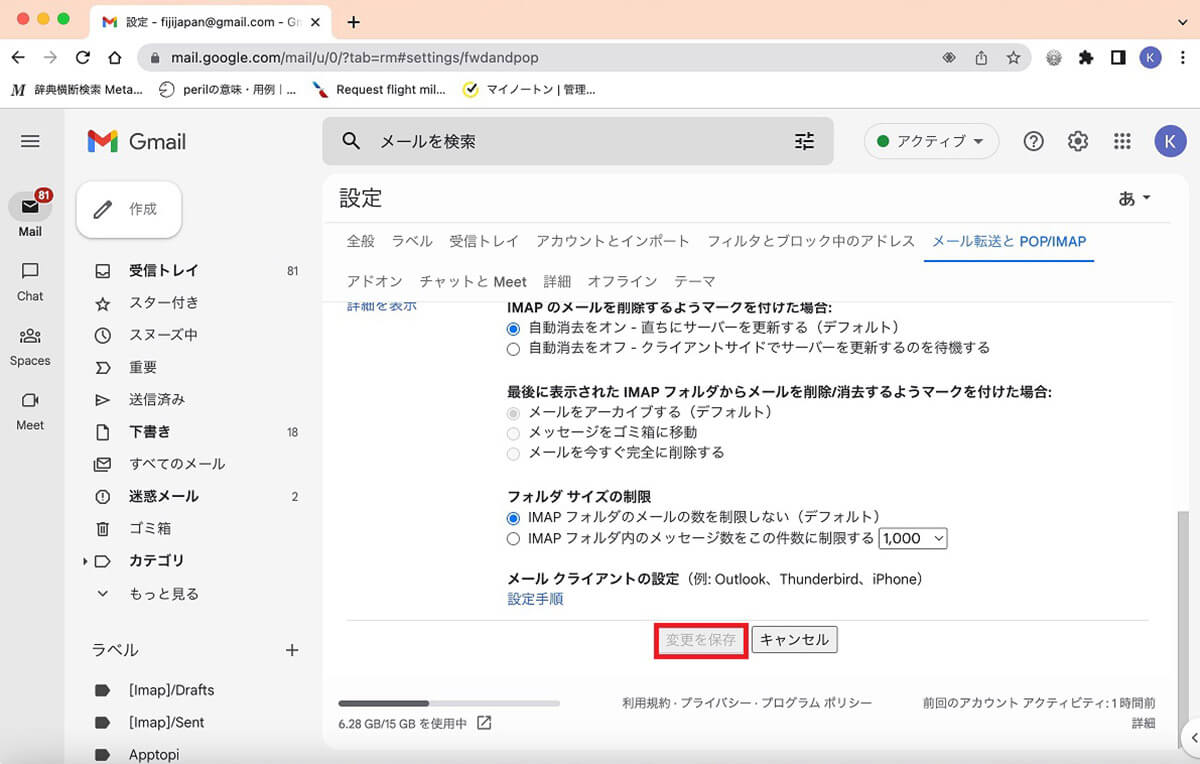Screen dimensions: 1200x764
Task: Click the キャンセル button
Action: point(794,640)
